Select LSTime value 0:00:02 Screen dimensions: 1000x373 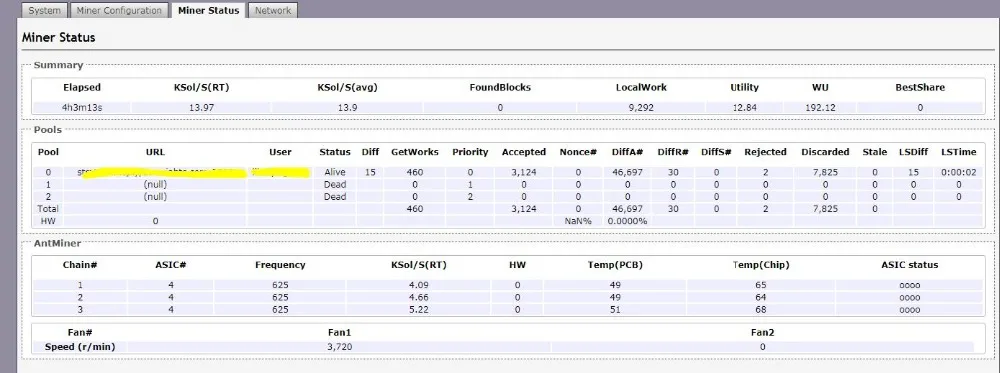click(x=959, y=172)
